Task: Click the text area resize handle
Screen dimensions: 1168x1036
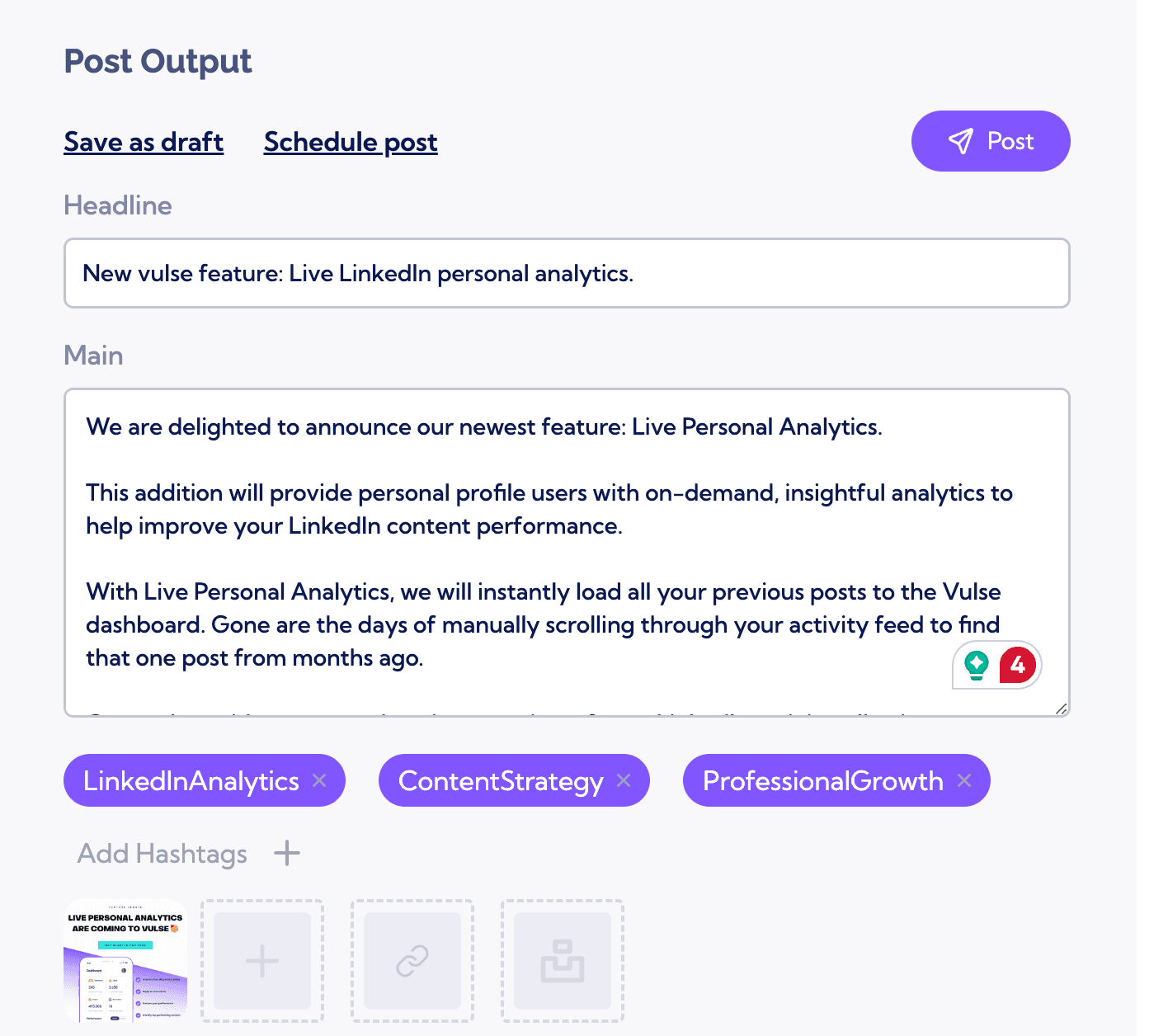Action: (1061, 709)
